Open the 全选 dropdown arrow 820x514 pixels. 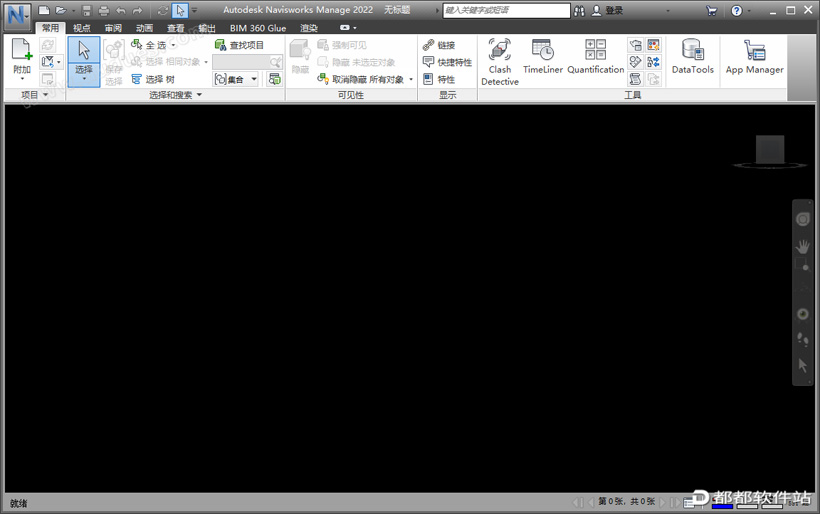click(173, 45)
